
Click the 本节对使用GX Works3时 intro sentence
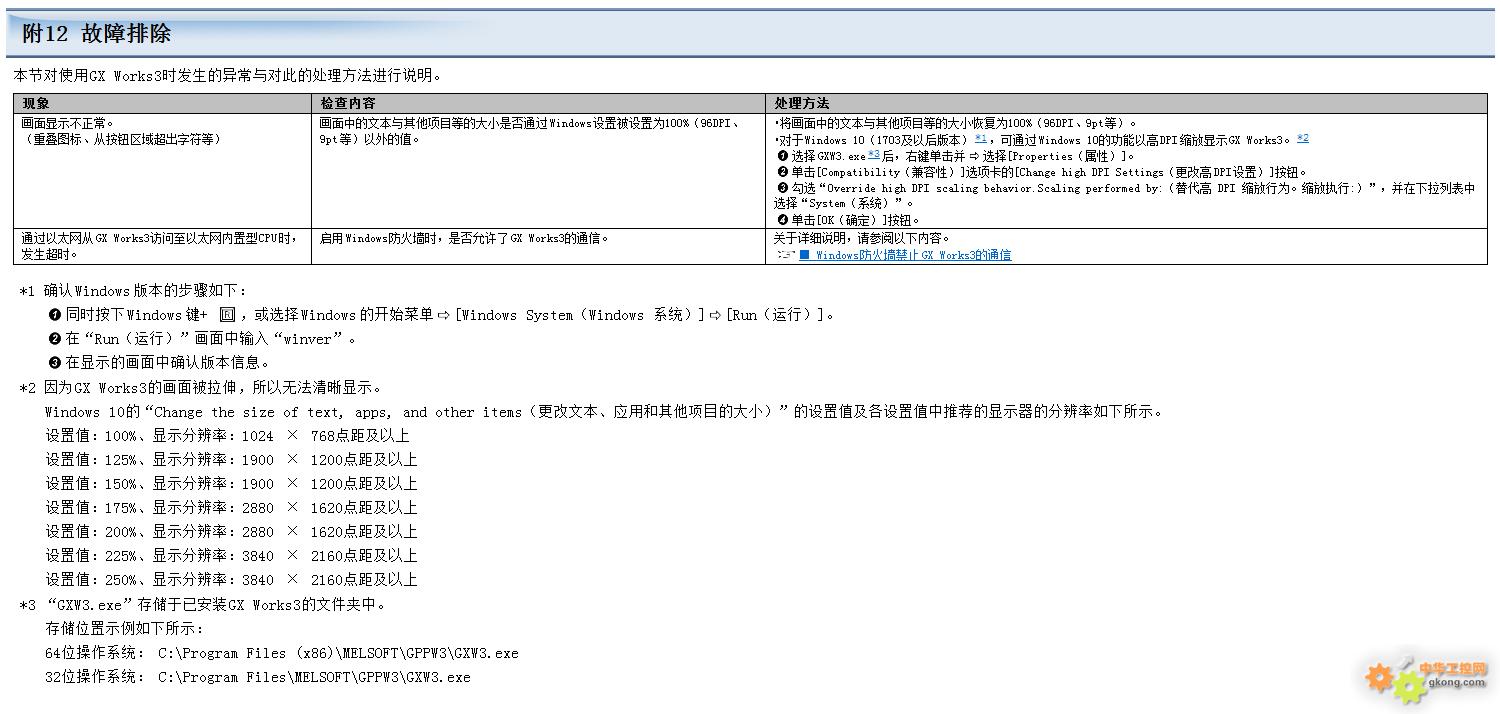pos(228,75)
